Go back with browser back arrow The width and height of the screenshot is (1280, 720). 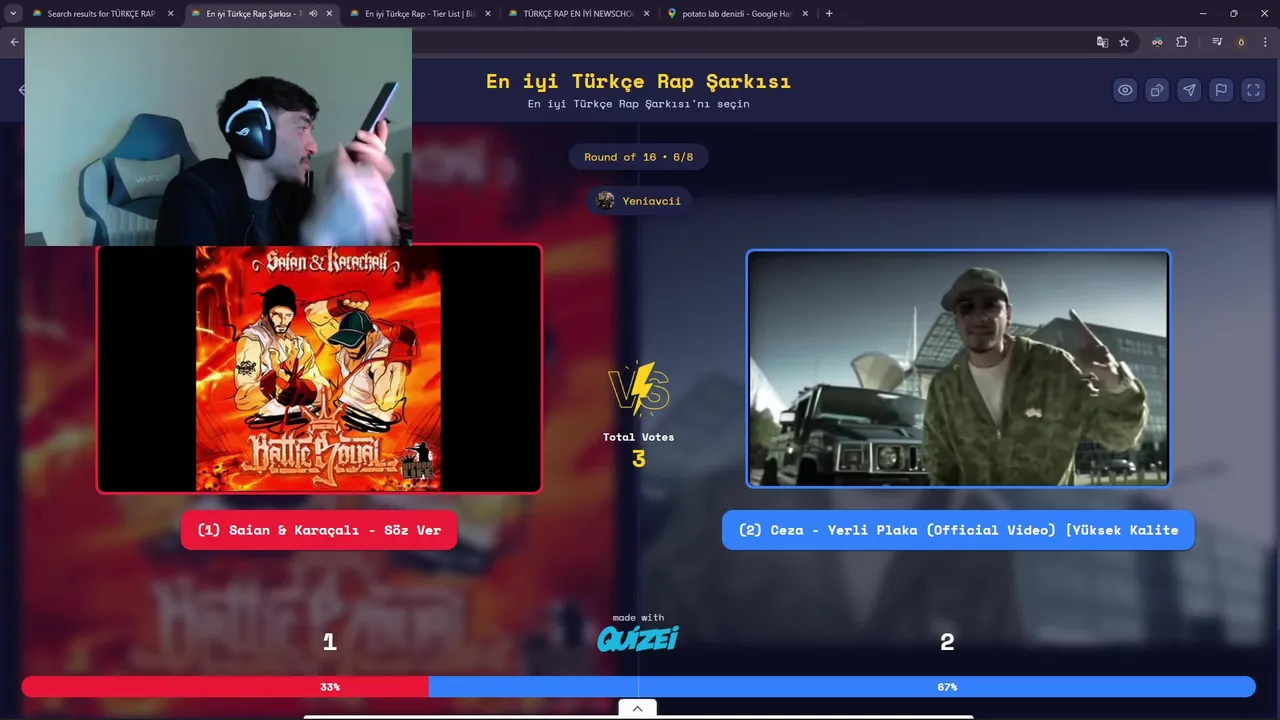click(14, 42)
